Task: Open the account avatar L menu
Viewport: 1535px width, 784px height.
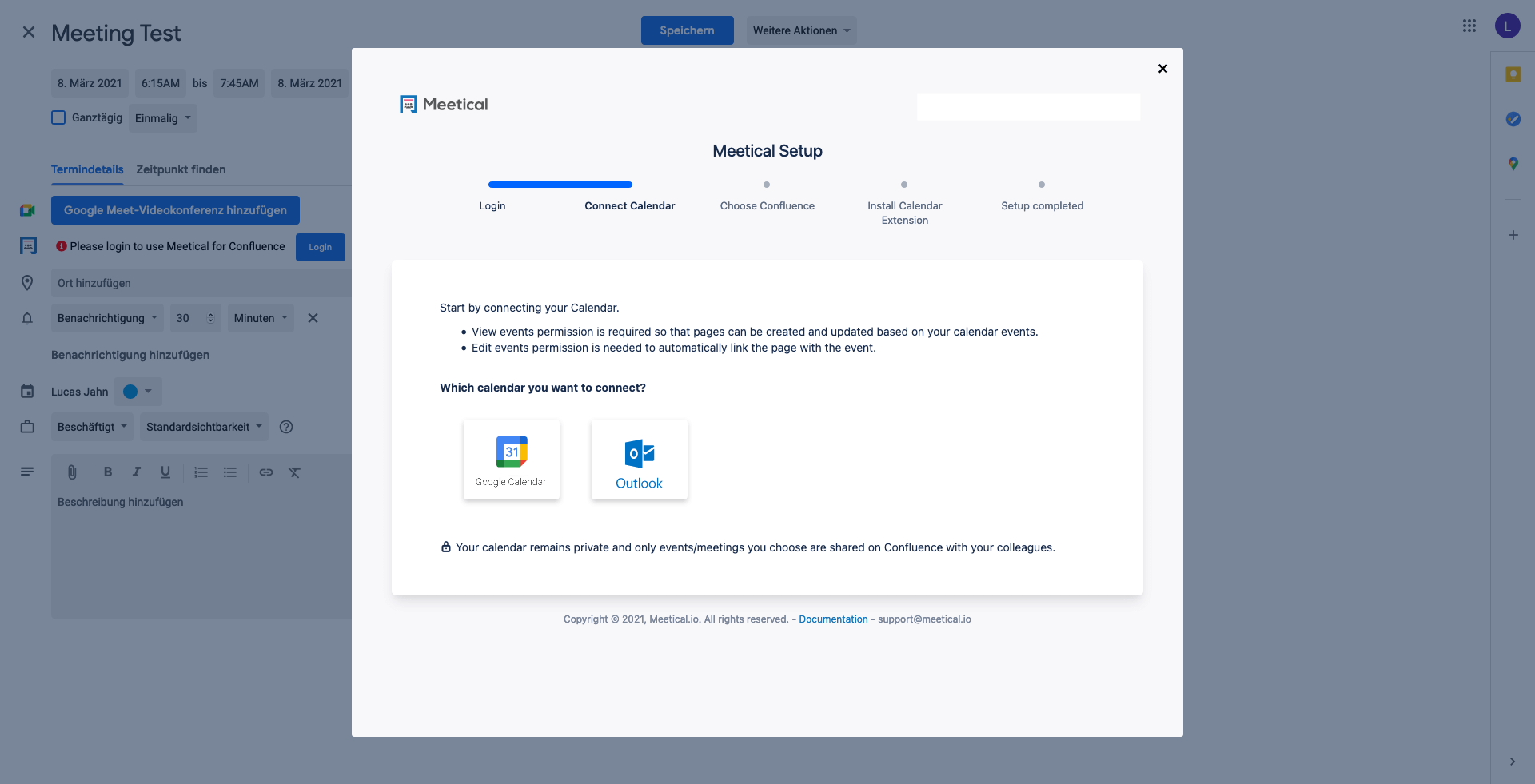Action: 1508,26
